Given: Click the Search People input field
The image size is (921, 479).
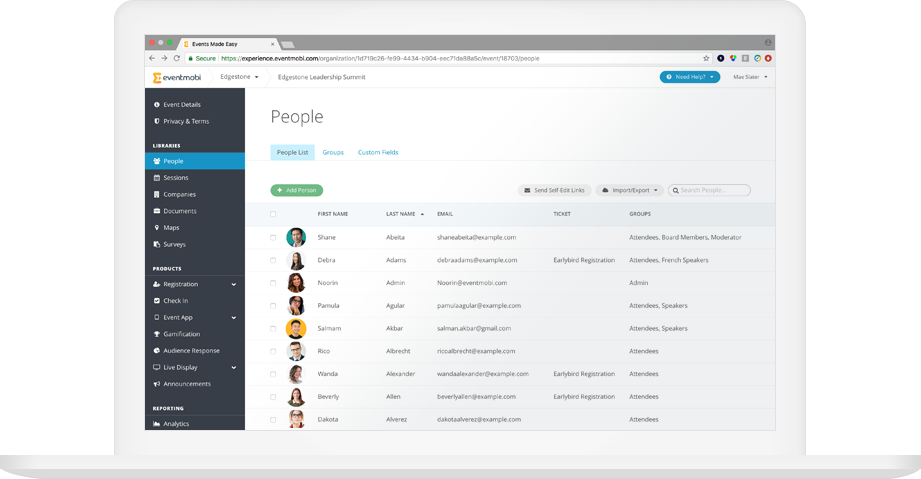Looking at the screenshot, I should point(713,190).
